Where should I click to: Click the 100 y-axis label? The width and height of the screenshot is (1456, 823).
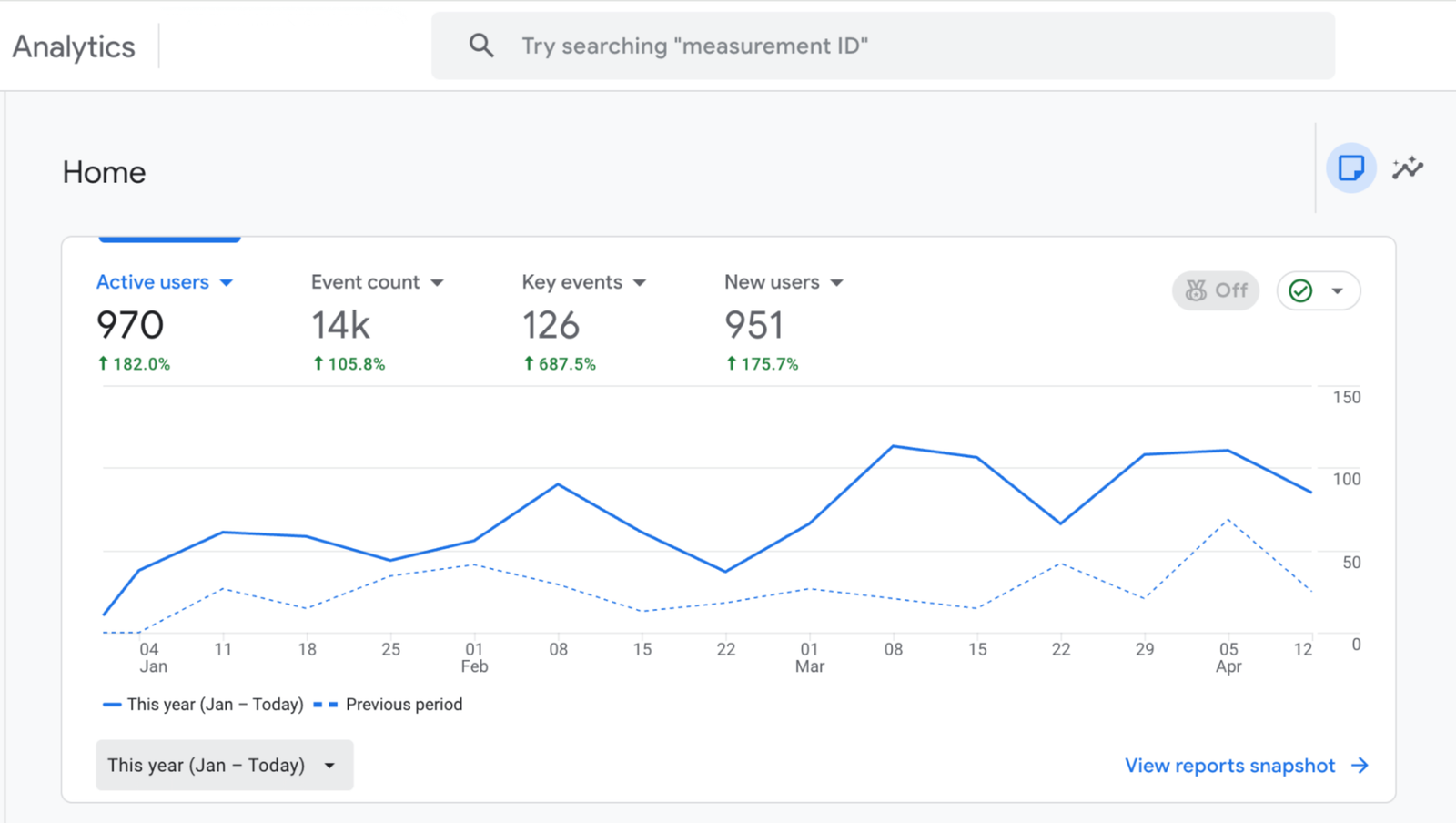click(1347, 479)
